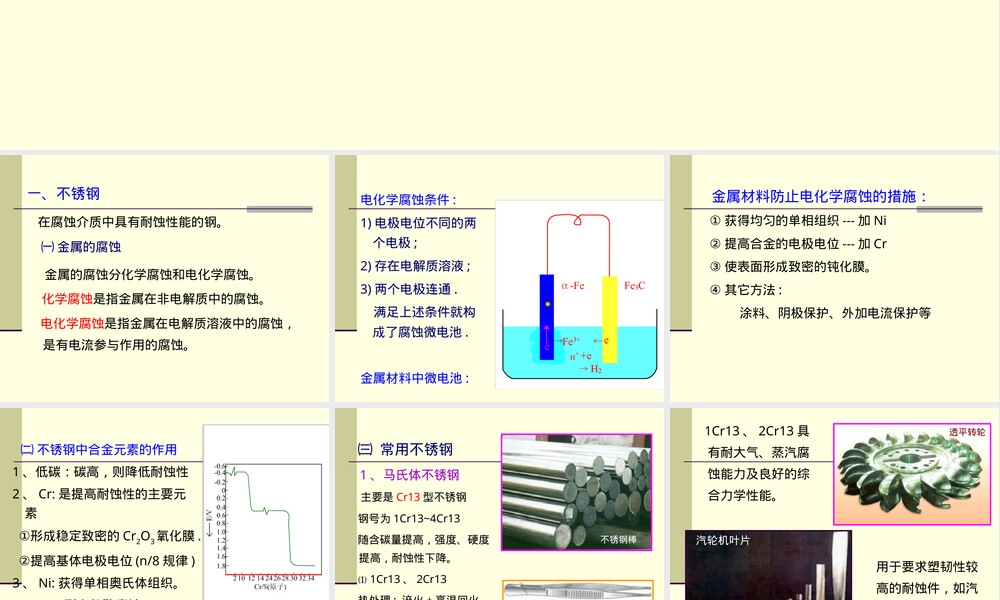The width and height of the screenshot is (1000, 600).
Task: Click line 3、Ni: 获得单相奥氏体组织。
Action: point(96,583)
